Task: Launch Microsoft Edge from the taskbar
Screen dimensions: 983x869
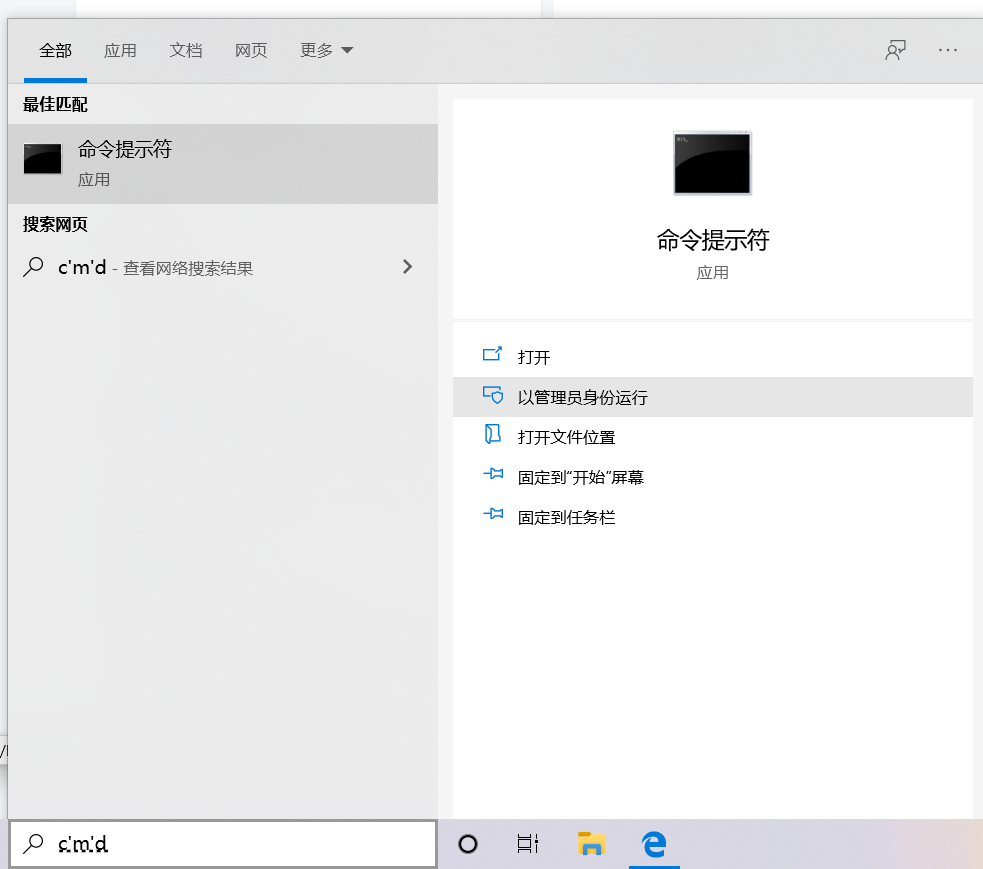Action: click(x=655, y=843)
